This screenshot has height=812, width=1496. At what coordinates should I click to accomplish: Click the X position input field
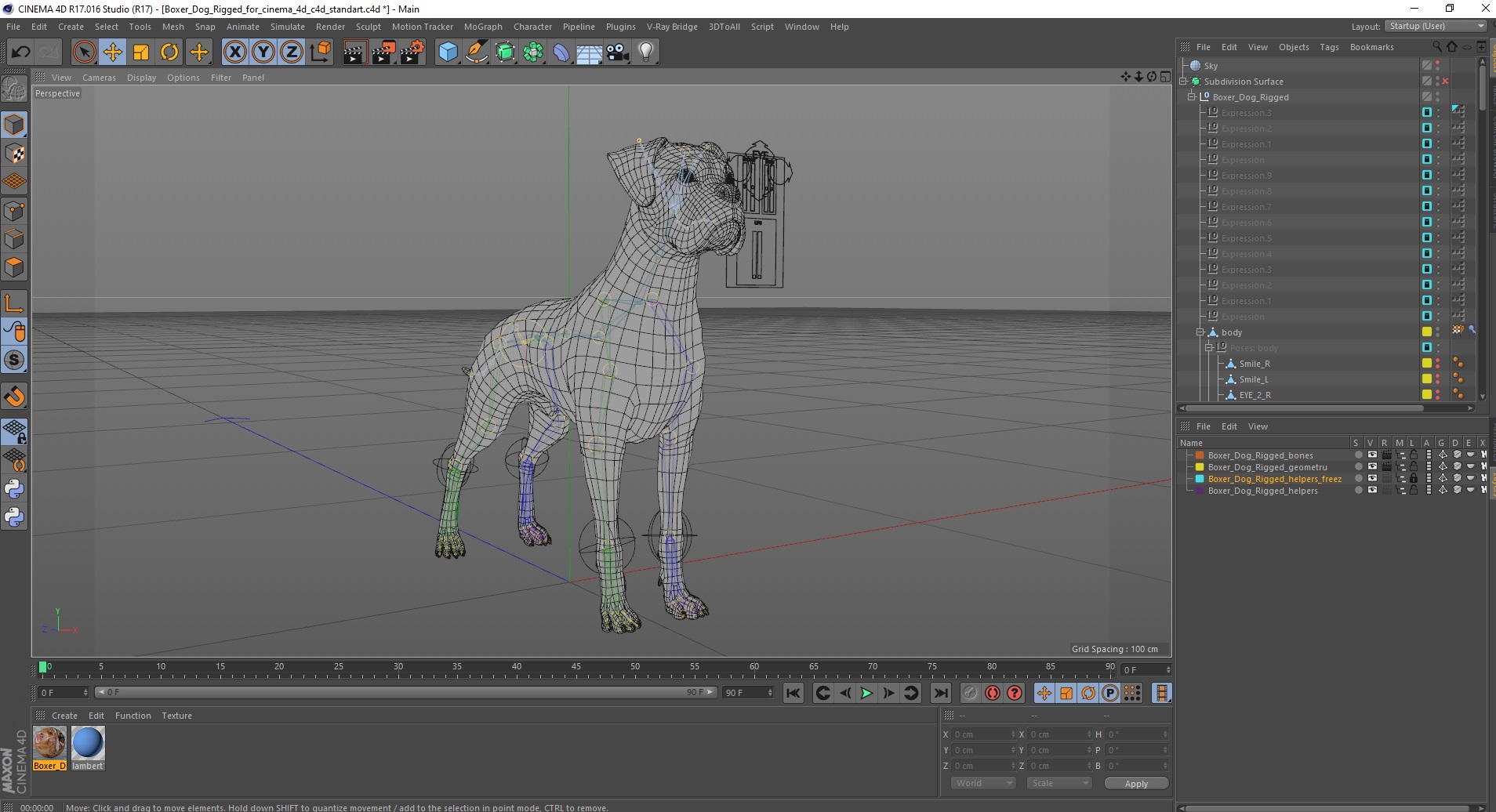(x=985, y=734)
